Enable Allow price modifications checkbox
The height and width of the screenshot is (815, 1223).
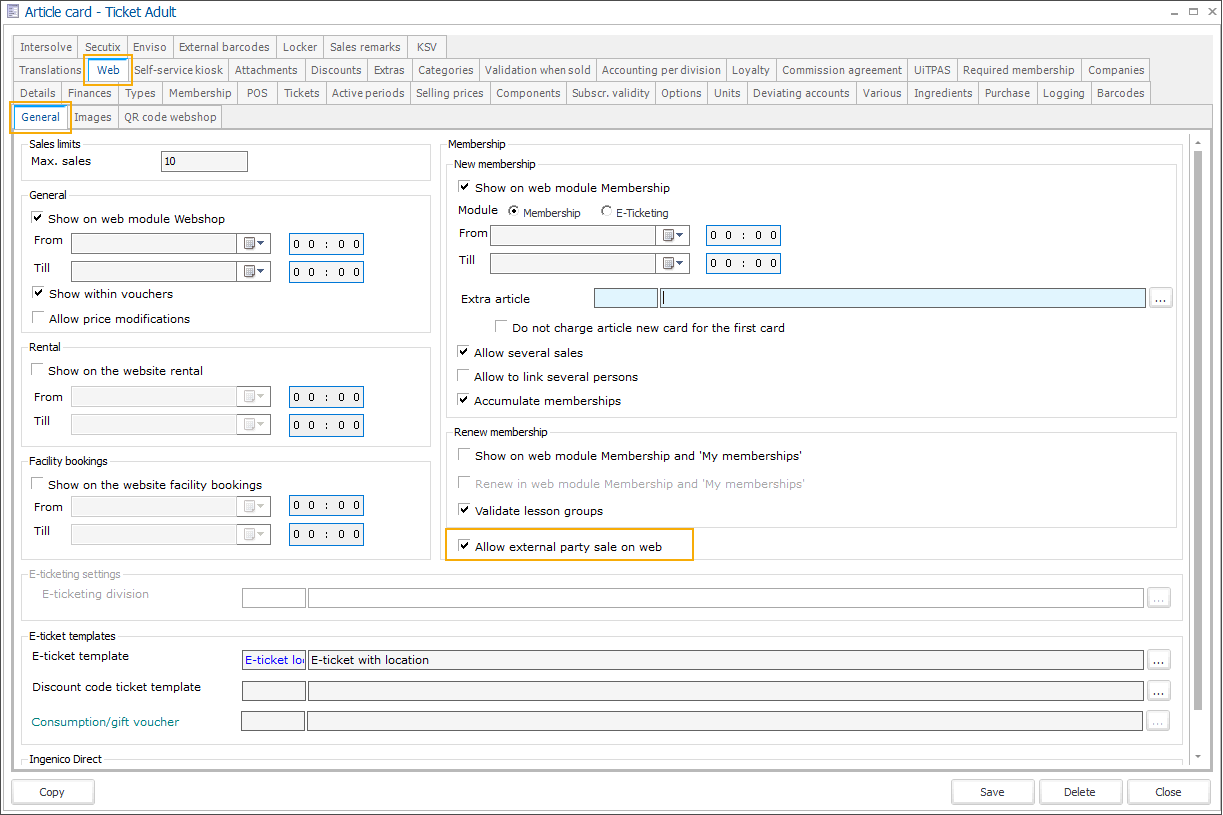click(39, 319)
